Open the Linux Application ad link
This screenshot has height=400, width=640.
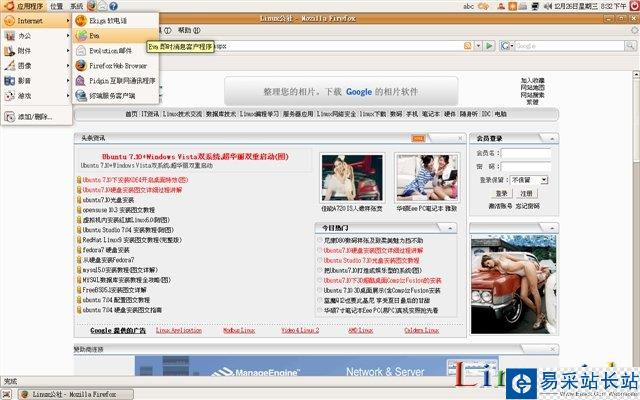[179, 330]
